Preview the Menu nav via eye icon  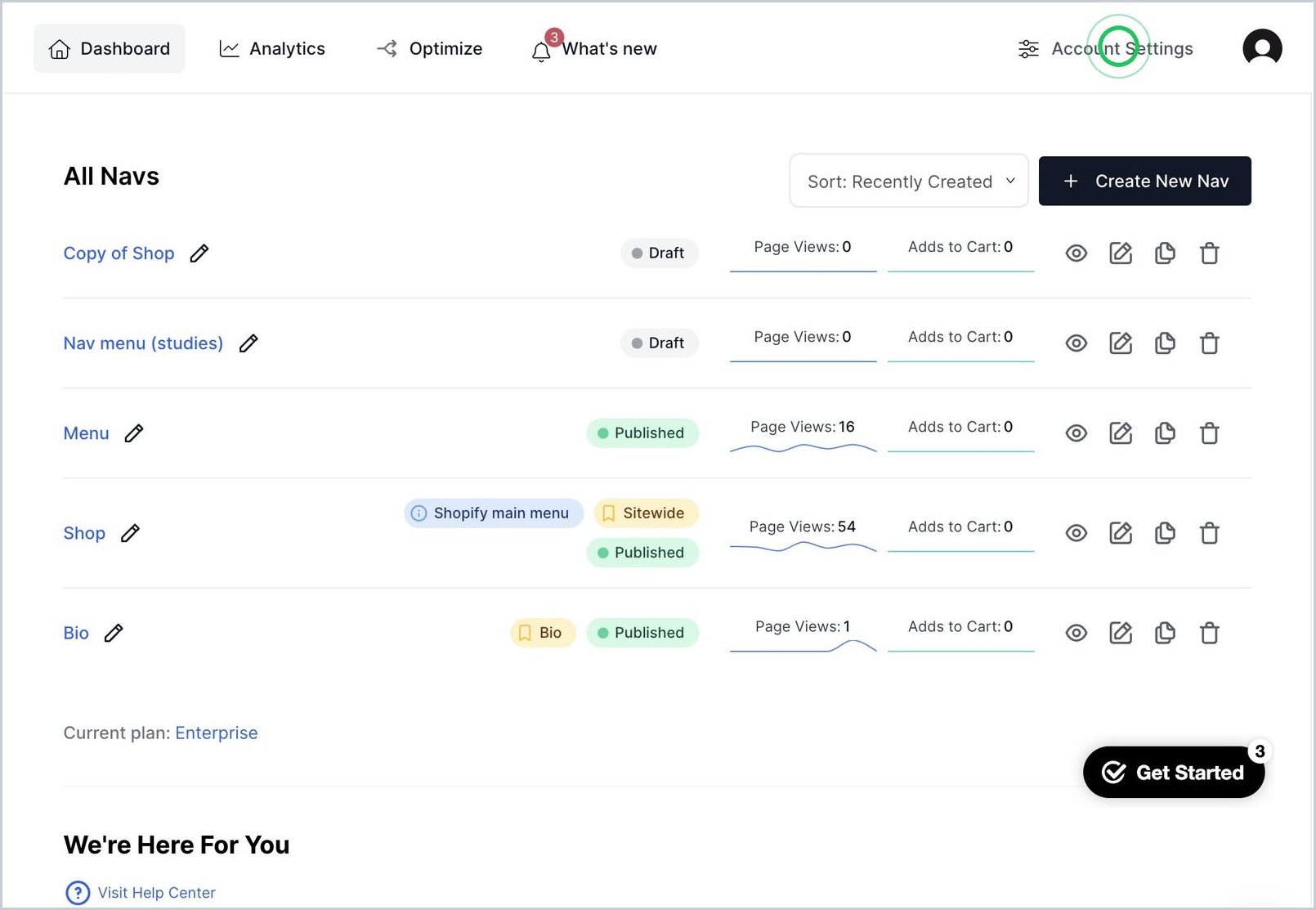(x=1077, y=433)
